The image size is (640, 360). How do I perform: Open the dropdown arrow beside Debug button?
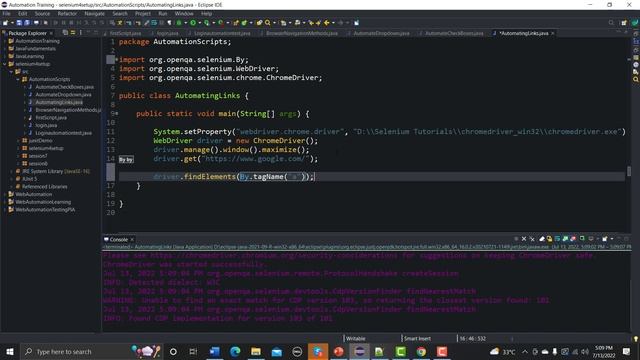tap(185, 23)
